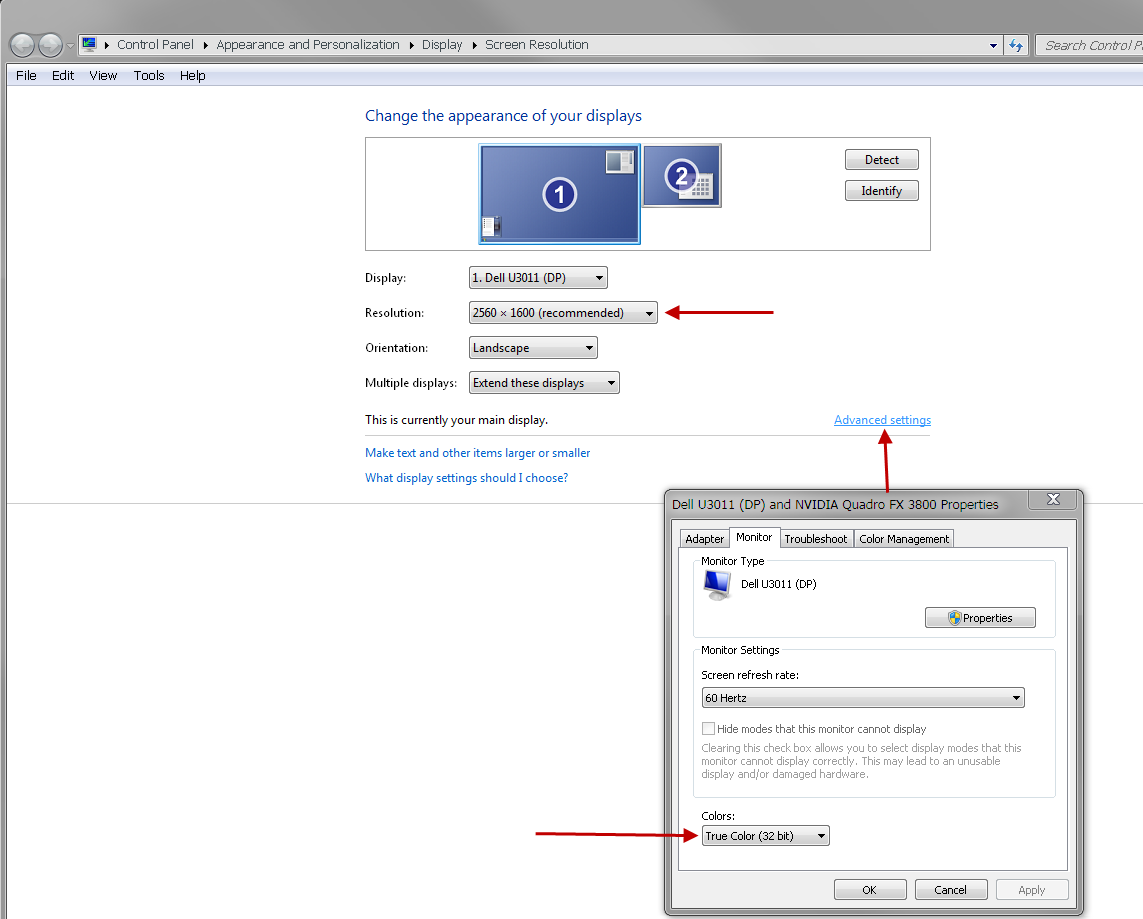The width and height of the screenshot is (1143, 919).
Task: Click the Detect button
Action: (x=881, y=160)
